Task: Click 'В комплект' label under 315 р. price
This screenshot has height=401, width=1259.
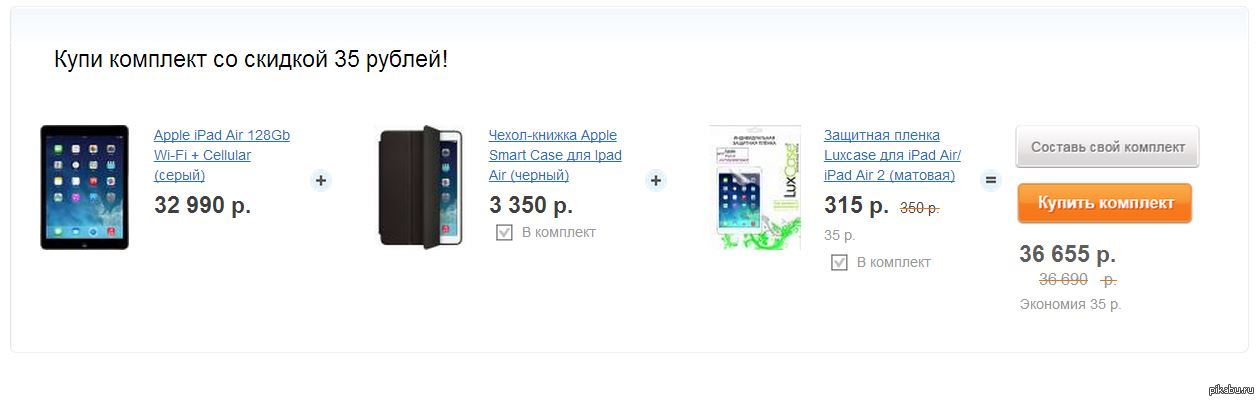Action: coord(894,263)
